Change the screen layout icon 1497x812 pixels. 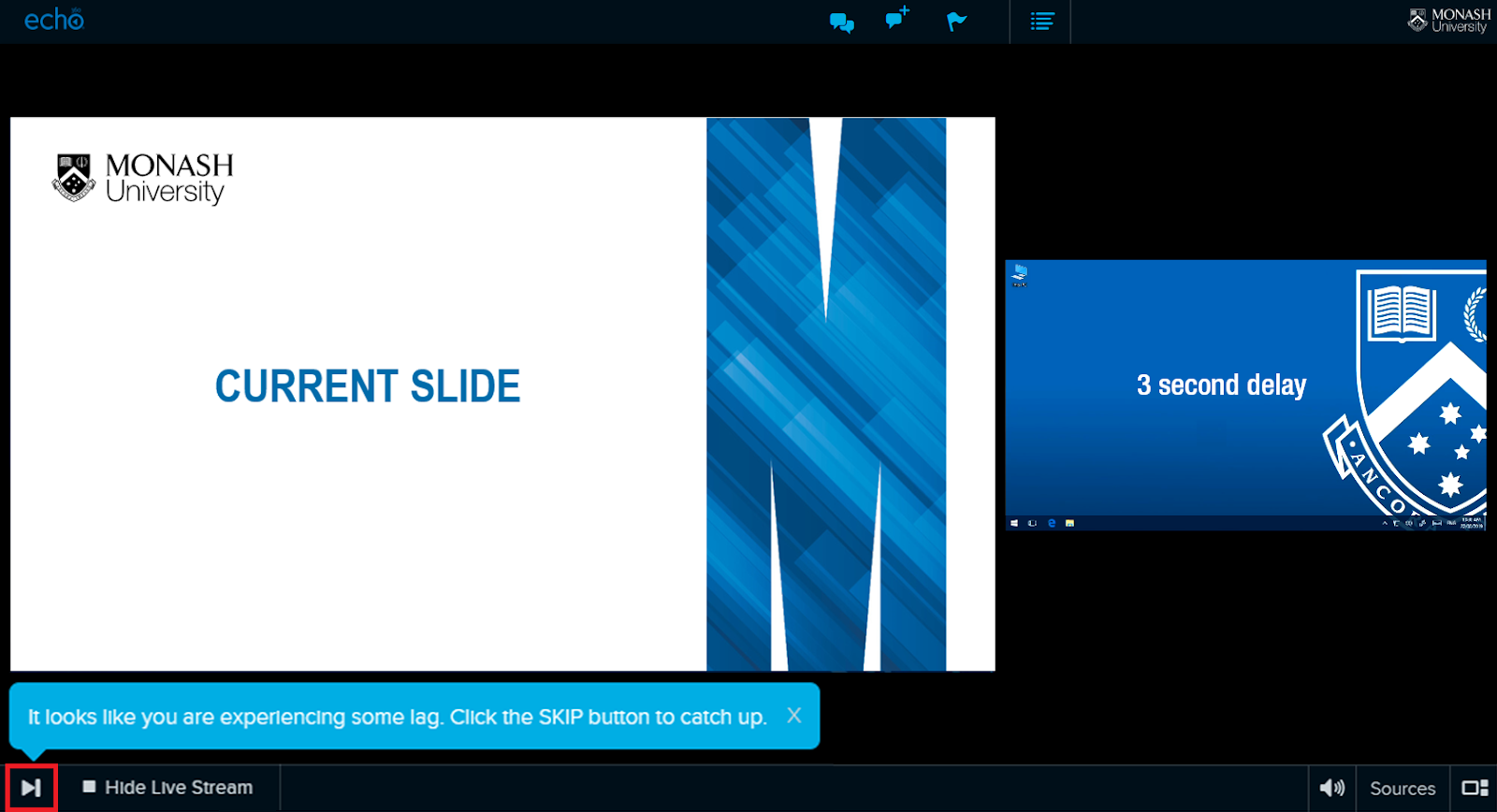pos(1475,788)
